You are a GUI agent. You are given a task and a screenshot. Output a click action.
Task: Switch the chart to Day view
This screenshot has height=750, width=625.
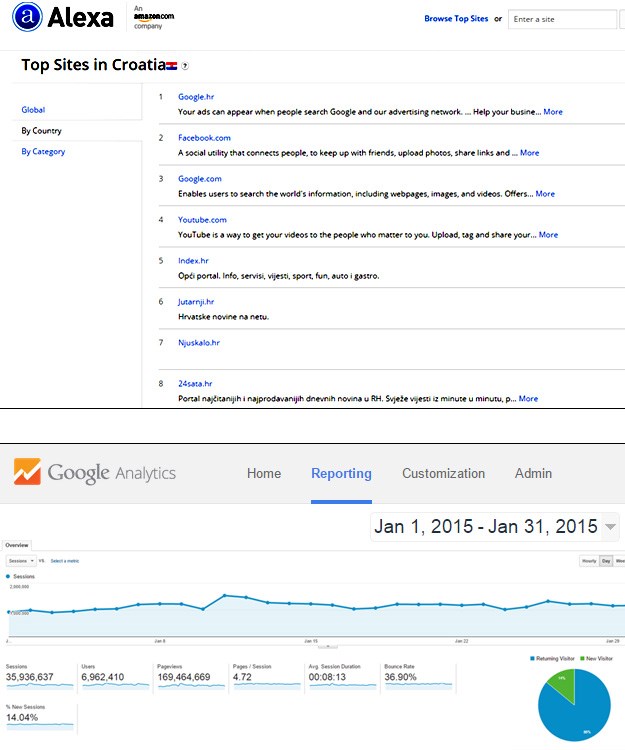coord(606,561)
